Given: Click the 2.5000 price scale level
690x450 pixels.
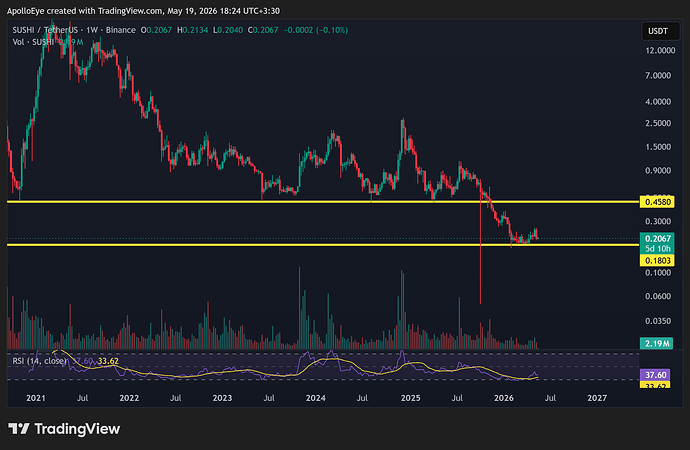Looking at the screenshot, I should coord(658,123).
